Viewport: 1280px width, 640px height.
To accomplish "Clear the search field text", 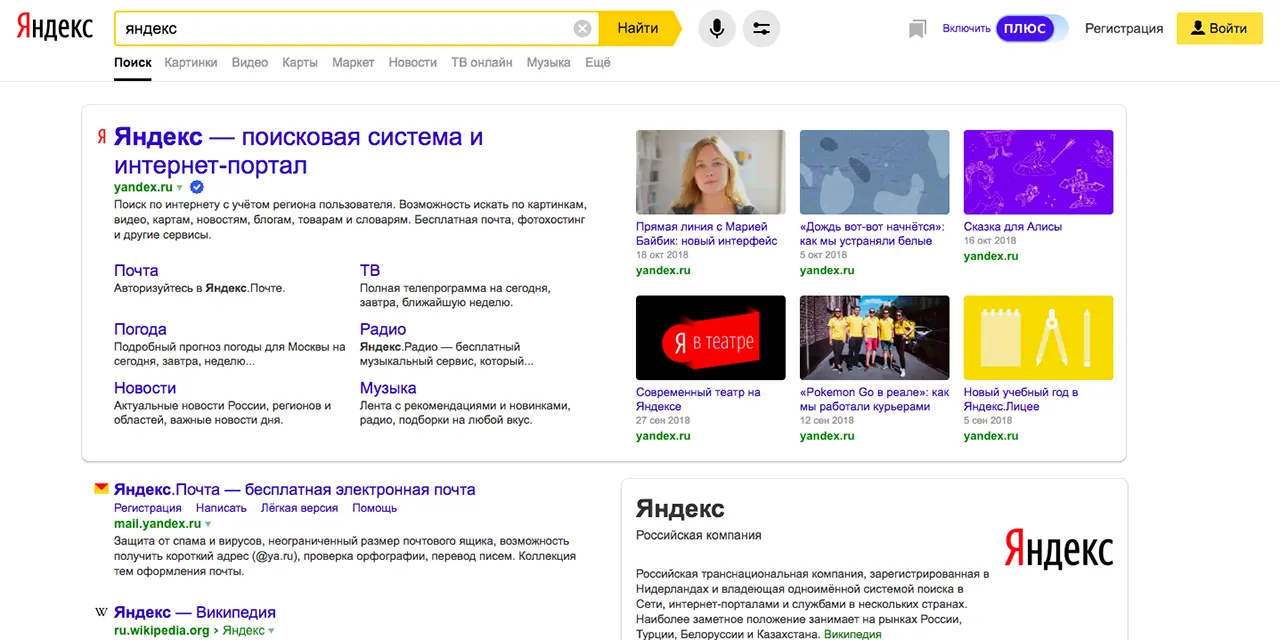I will pyautogui.click(x=582, y=29).
